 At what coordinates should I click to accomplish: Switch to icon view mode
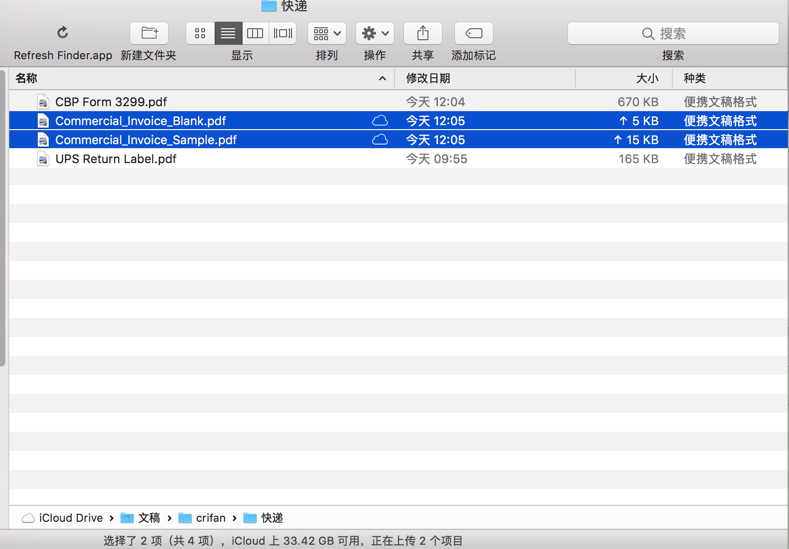pos(200,33)
